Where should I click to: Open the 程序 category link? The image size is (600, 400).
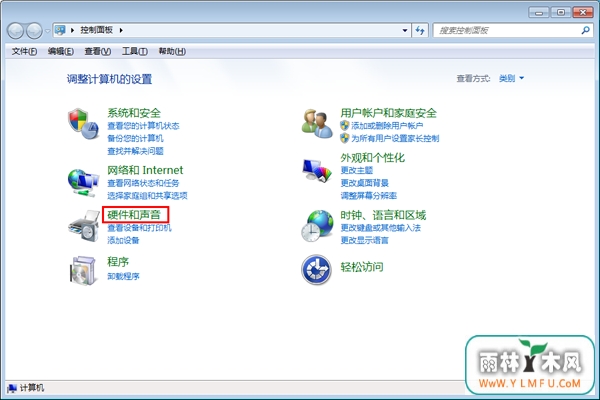tap(118, 262)
